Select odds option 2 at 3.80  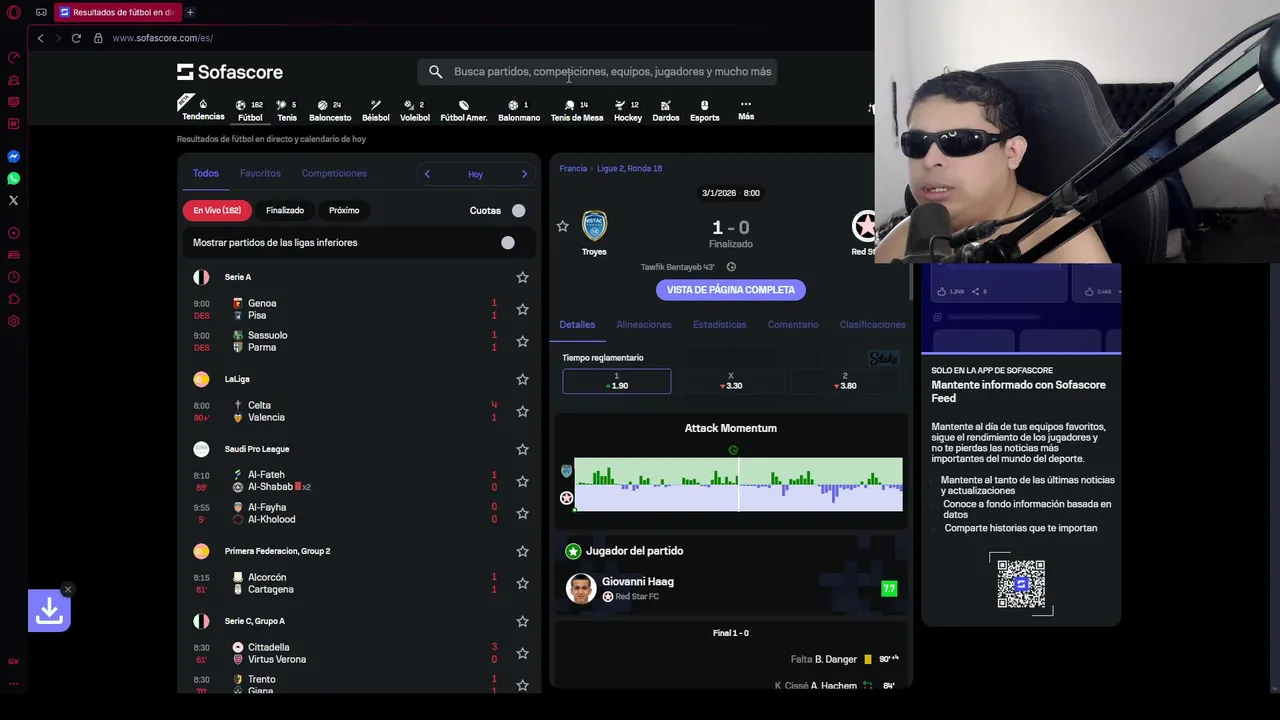[845, 381]
